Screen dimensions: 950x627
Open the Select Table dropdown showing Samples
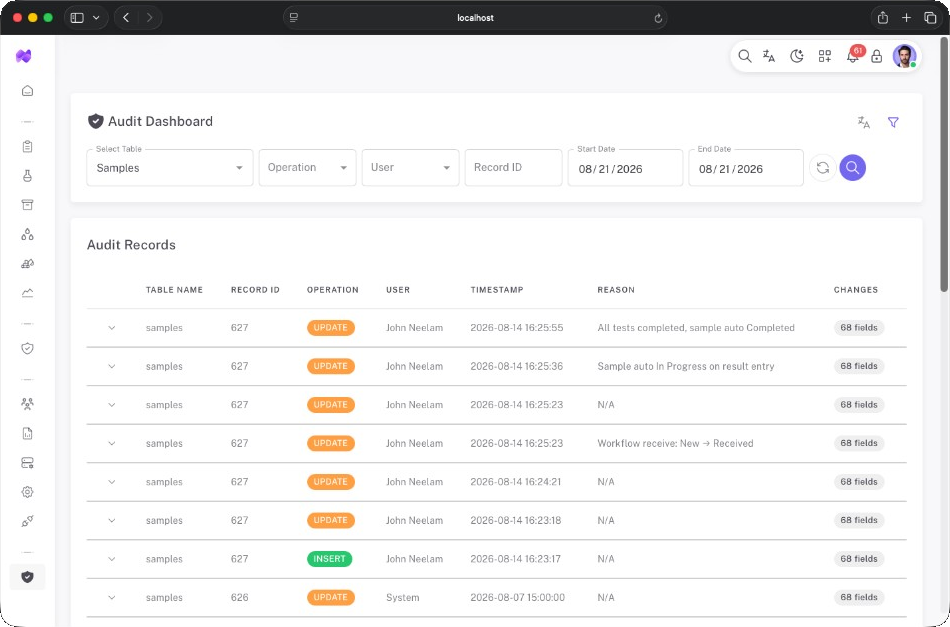coord(170,168)
